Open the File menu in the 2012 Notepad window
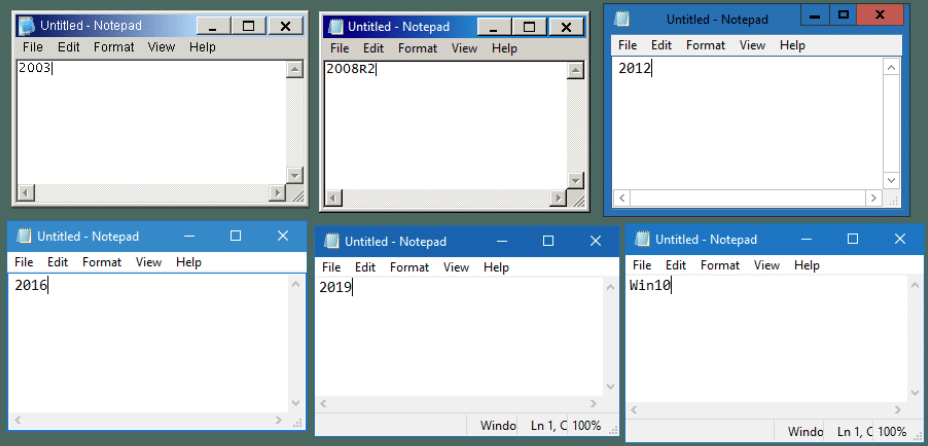This screenshot has height=446, width=928. click(x=627, y=45)
